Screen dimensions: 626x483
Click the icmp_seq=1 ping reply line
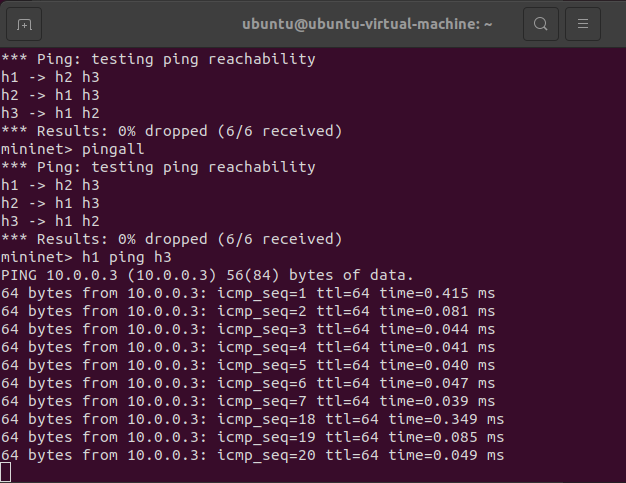click(248, 293)
